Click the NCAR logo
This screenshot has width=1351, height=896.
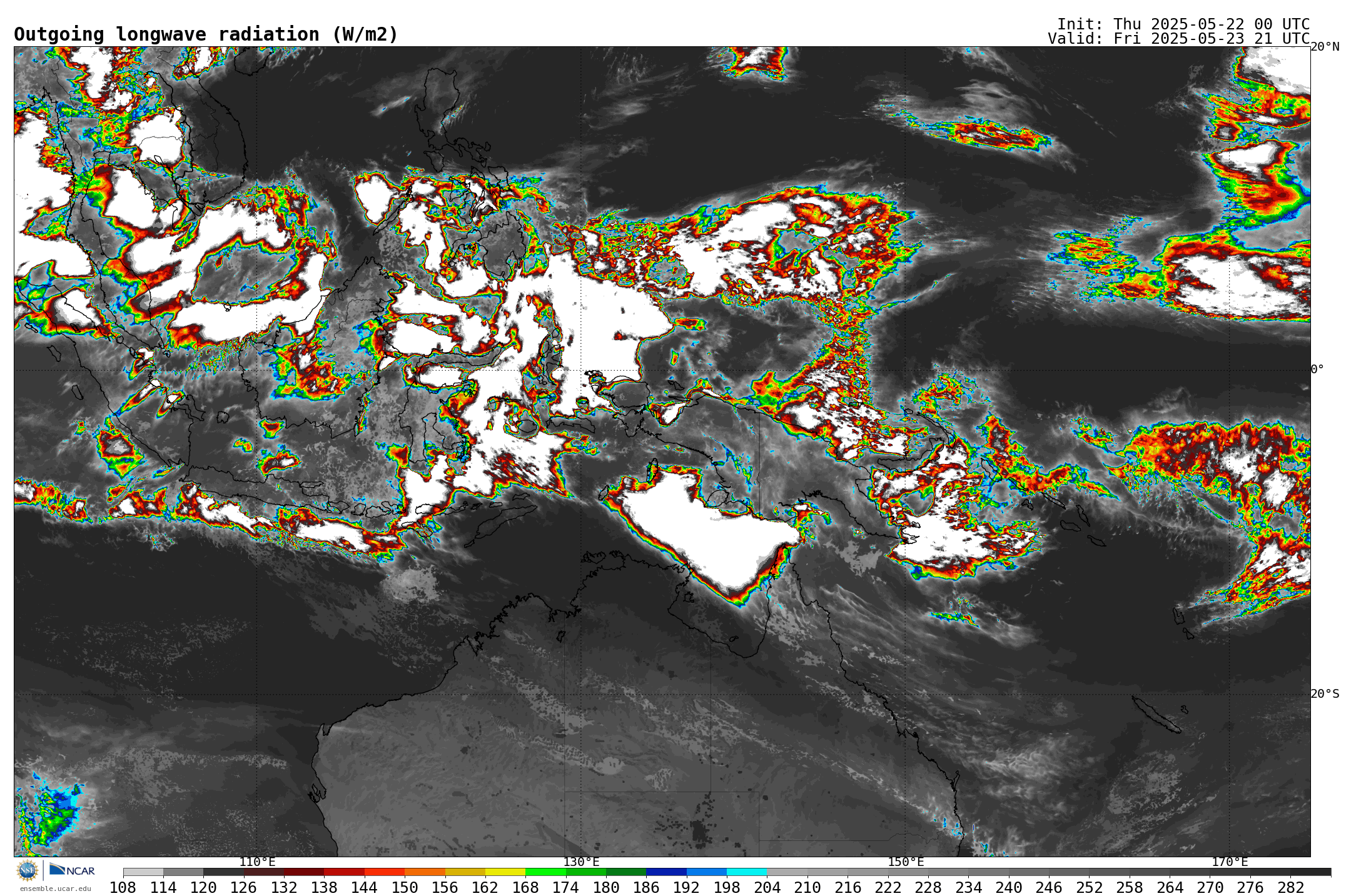[72, 870]
